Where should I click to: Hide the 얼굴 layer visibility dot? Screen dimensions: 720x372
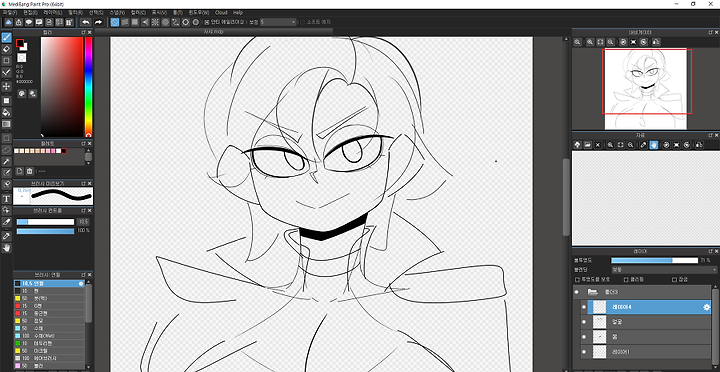(x=584, y=322)
